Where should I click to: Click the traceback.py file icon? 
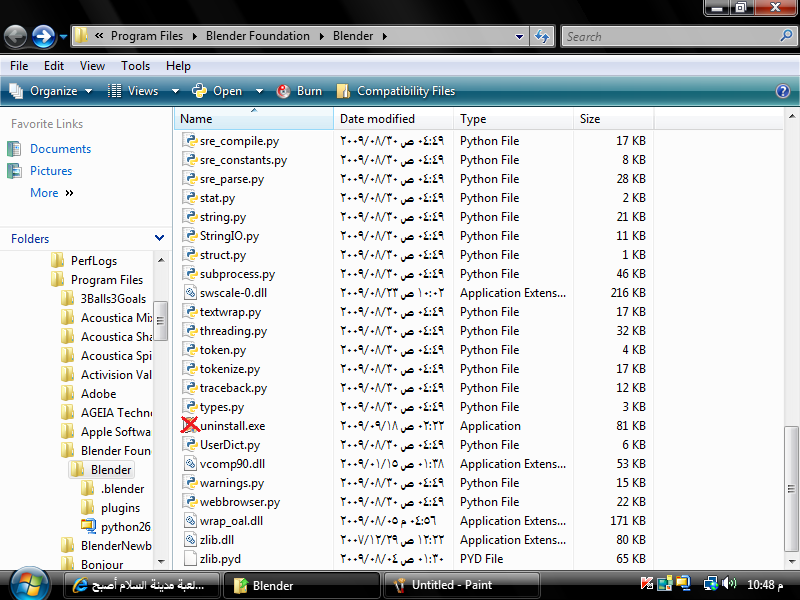(x=190, y=388)
